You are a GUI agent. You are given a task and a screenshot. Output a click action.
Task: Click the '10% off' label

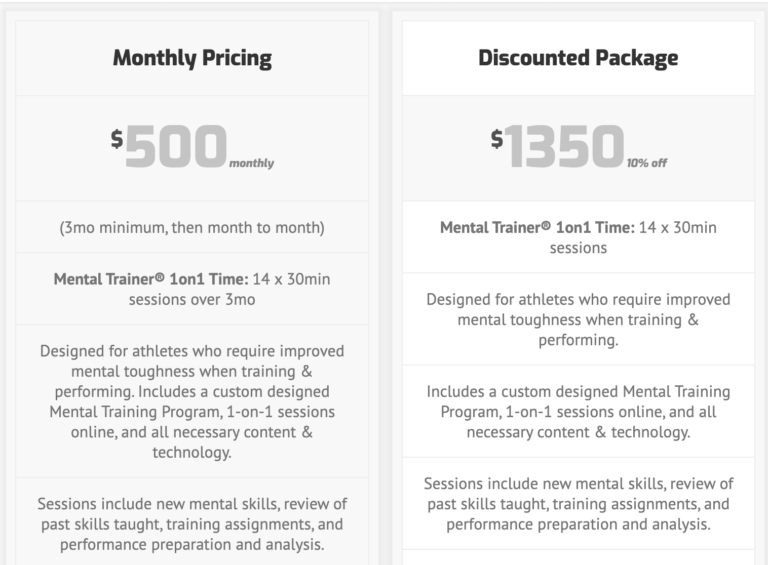pos(647,163)
